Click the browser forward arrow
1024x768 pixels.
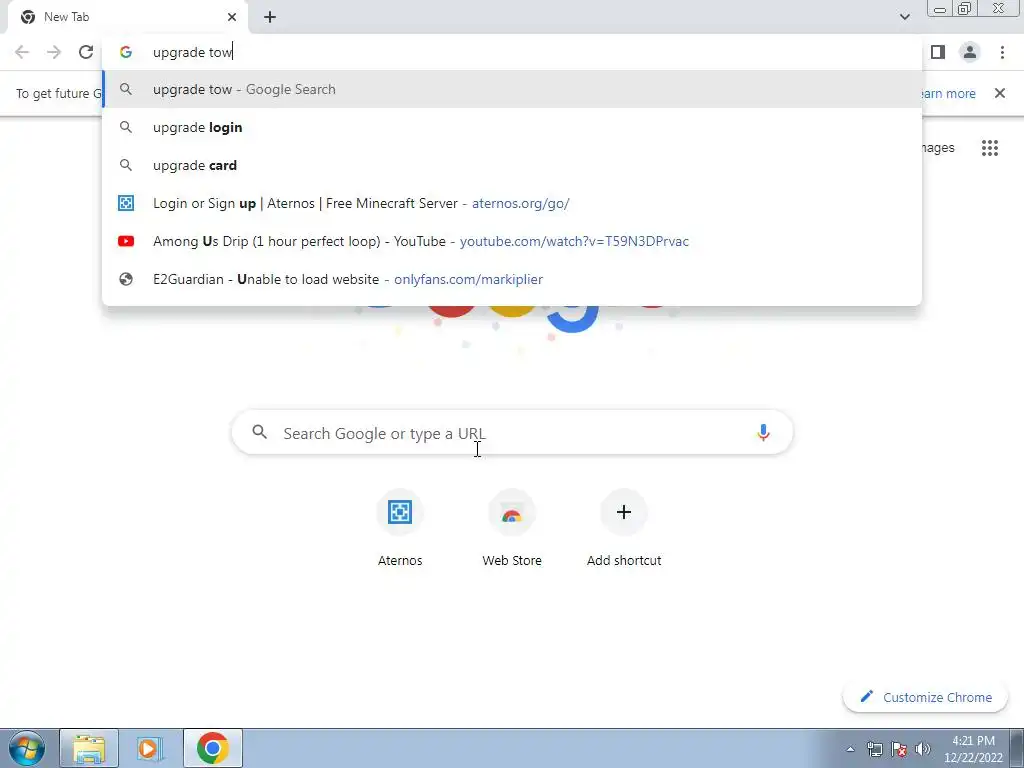coord(54,52)
